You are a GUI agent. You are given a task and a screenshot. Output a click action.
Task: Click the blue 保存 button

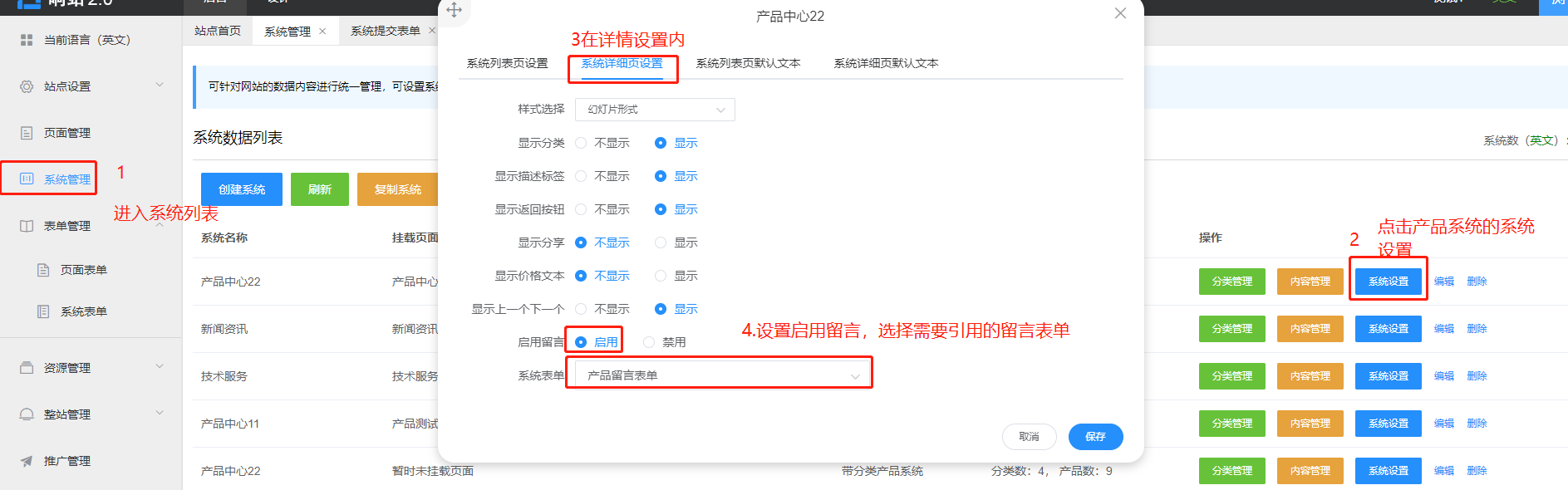(1095, 437)
